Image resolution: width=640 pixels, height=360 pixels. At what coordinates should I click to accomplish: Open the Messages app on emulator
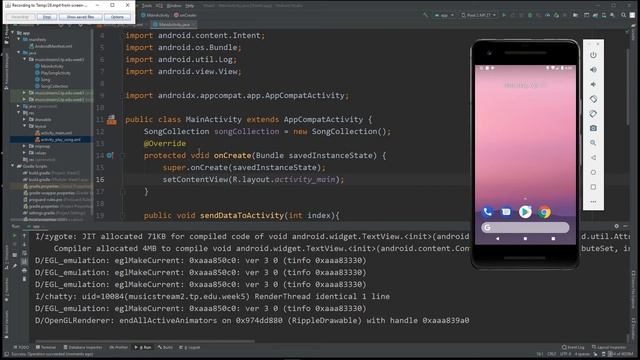(x=506, y=212)
